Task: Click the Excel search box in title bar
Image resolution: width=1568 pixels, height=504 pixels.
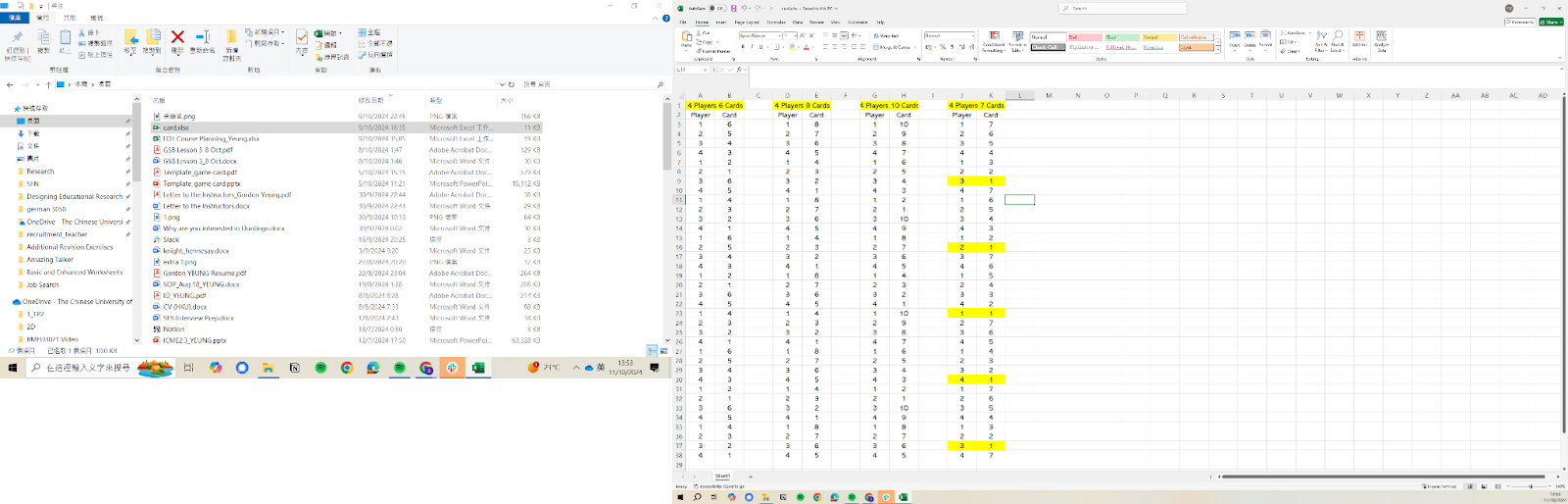Action: coord(1123,8)
